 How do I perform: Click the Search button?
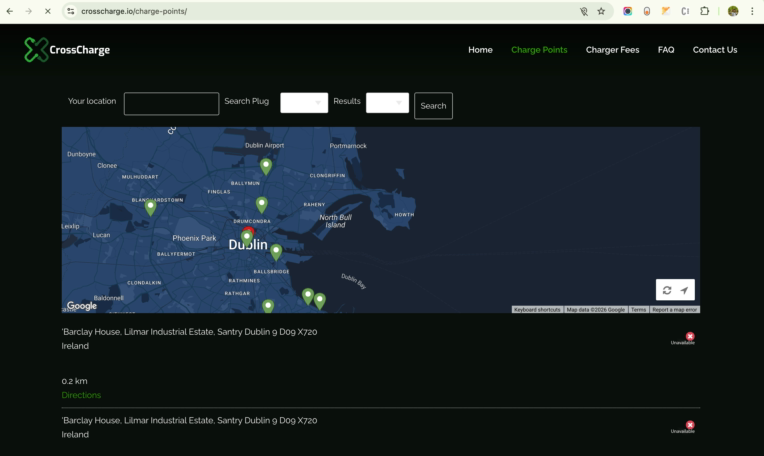[x=433, y=106]
